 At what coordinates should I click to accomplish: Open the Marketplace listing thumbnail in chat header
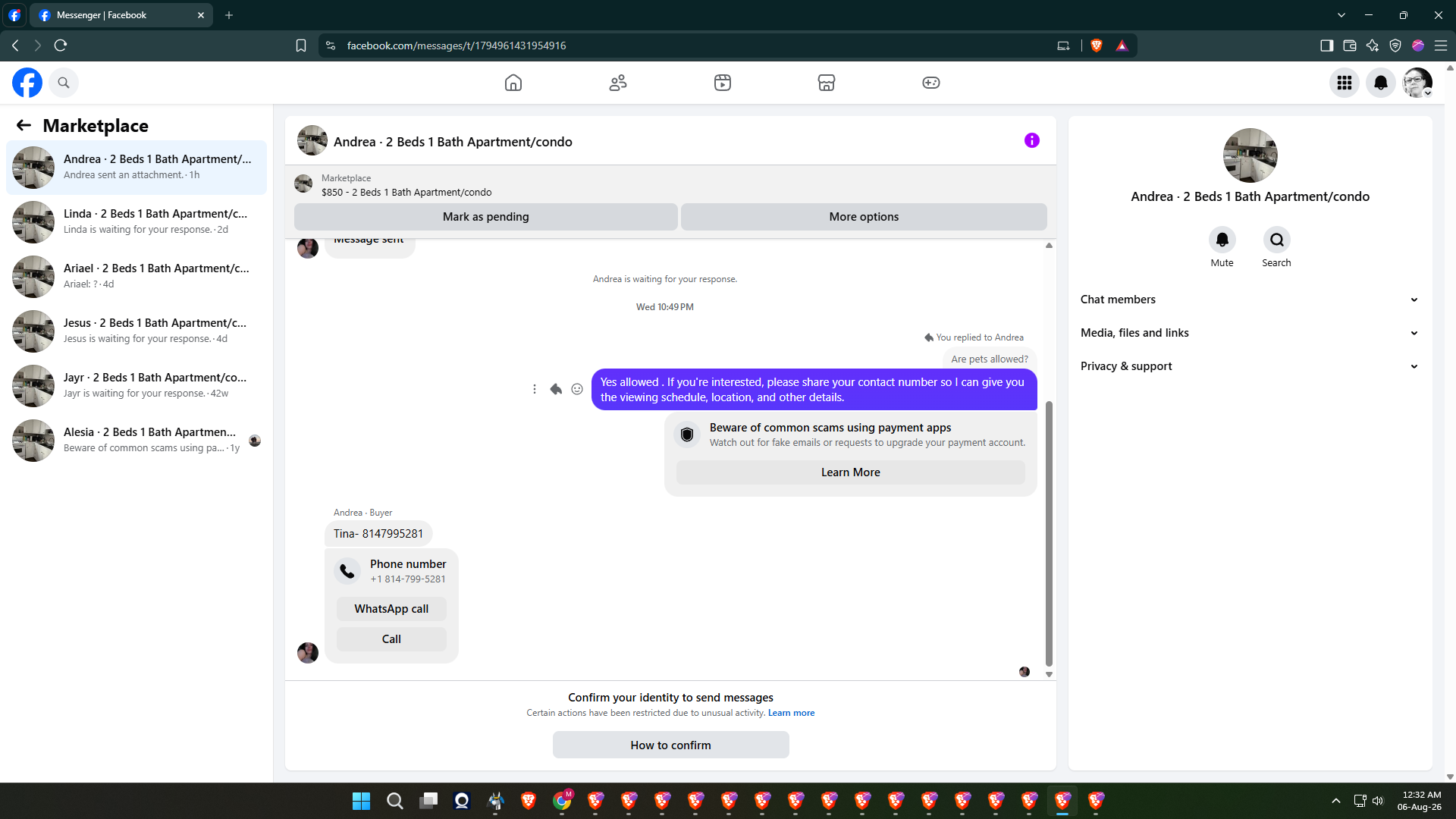point(312,140)
